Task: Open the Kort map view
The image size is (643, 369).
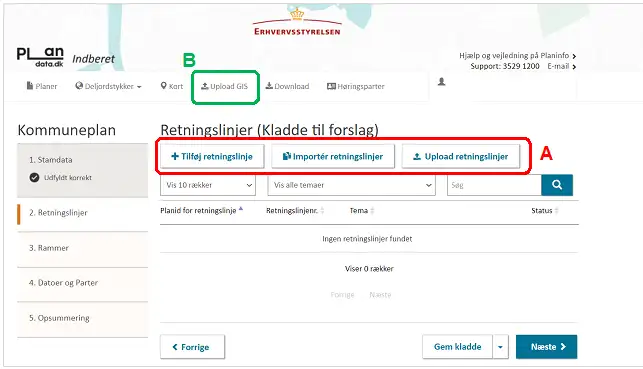Action: pos(172,86)
